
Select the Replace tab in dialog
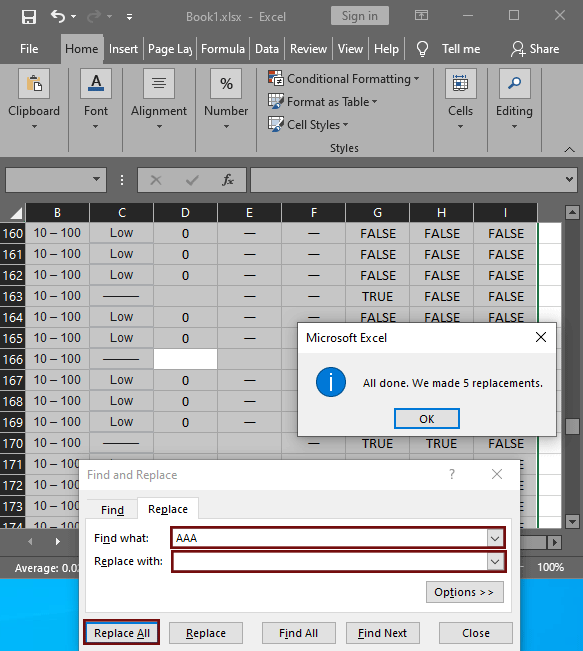pos(168,509)
